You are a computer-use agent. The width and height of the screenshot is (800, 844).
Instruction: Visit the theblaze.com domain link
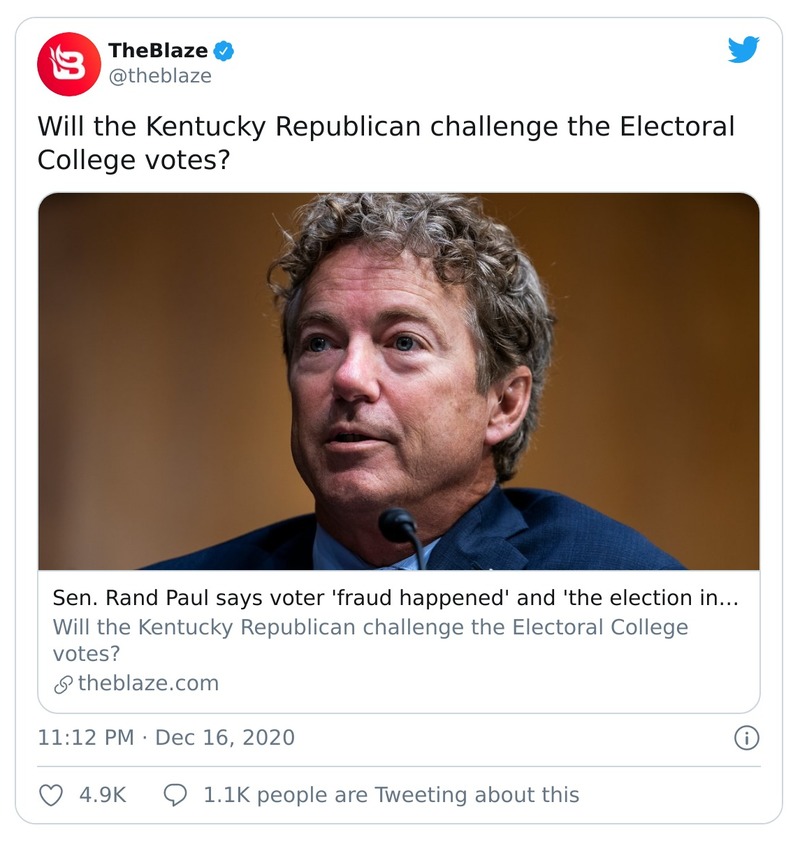148,684
